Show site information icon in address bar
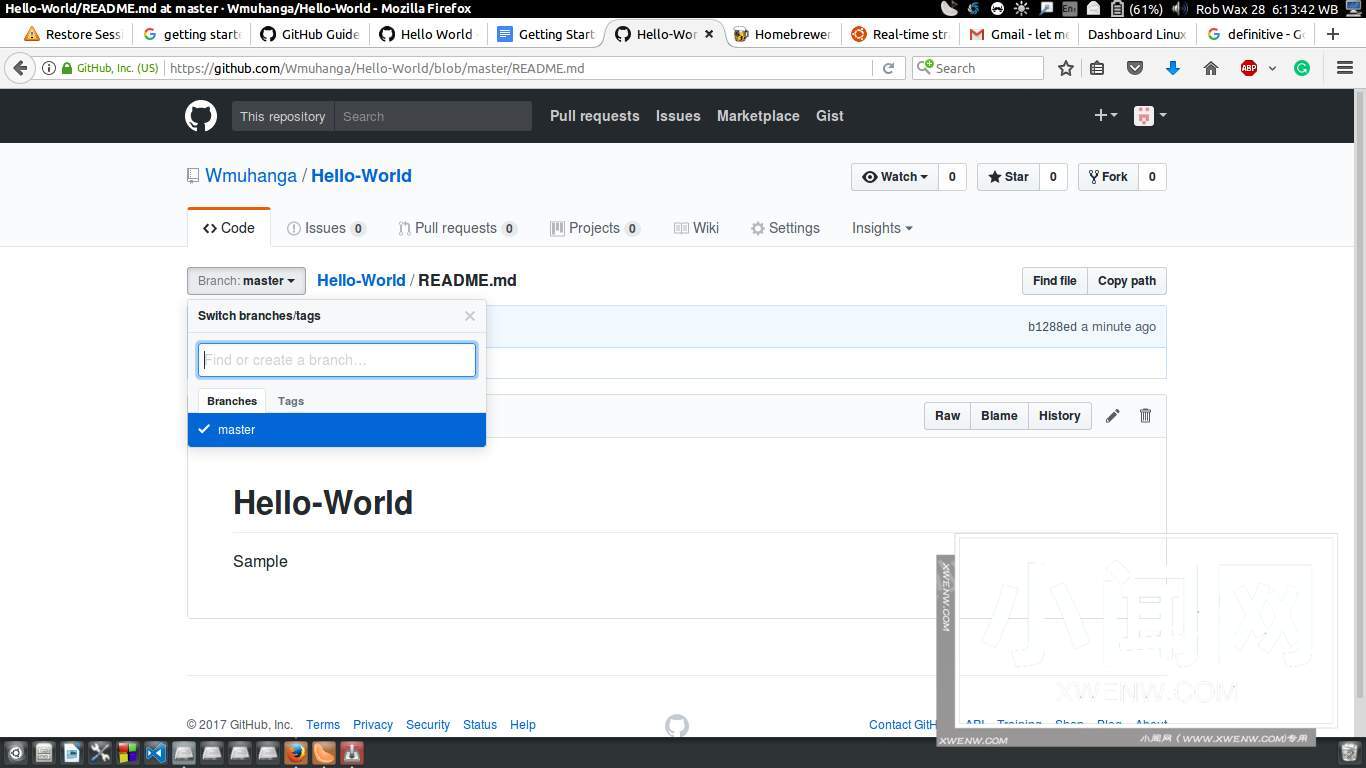This screenshot has width=1366, height=768. [x=48, y=68]
